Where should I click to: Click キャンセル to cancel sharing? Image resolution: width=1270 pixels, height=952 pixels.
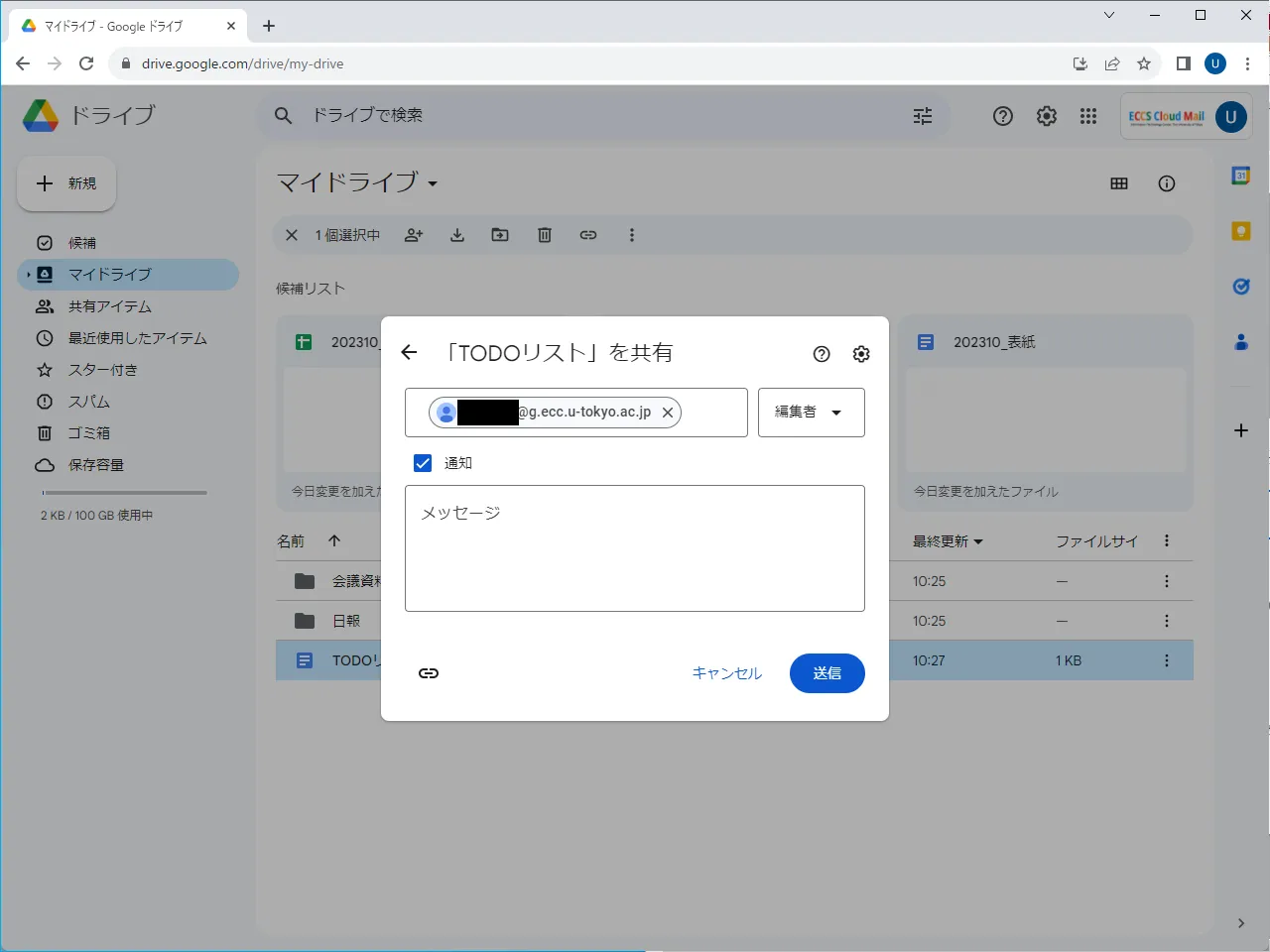(x=726, y=673)
